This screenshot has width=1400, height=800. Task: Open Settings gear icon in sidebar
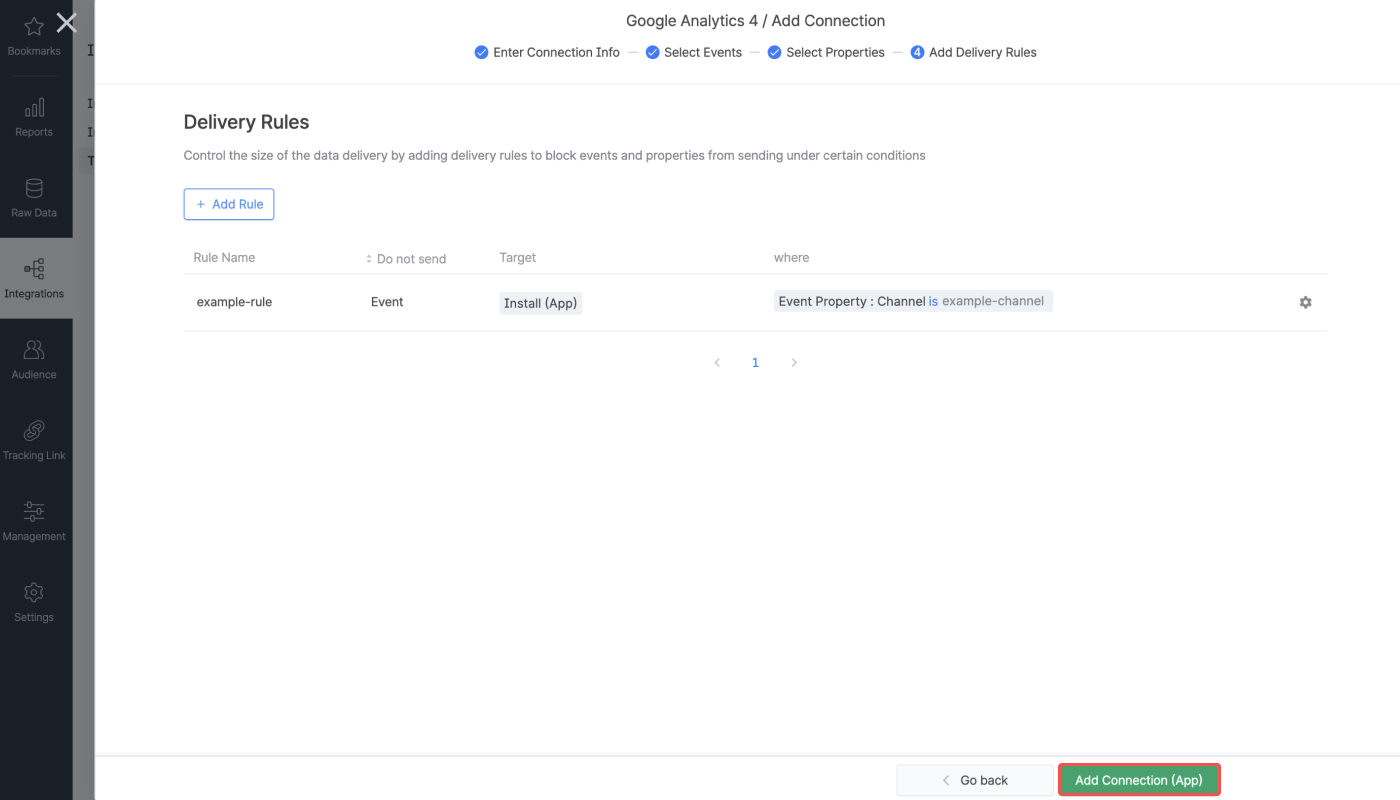click(34, 593)
